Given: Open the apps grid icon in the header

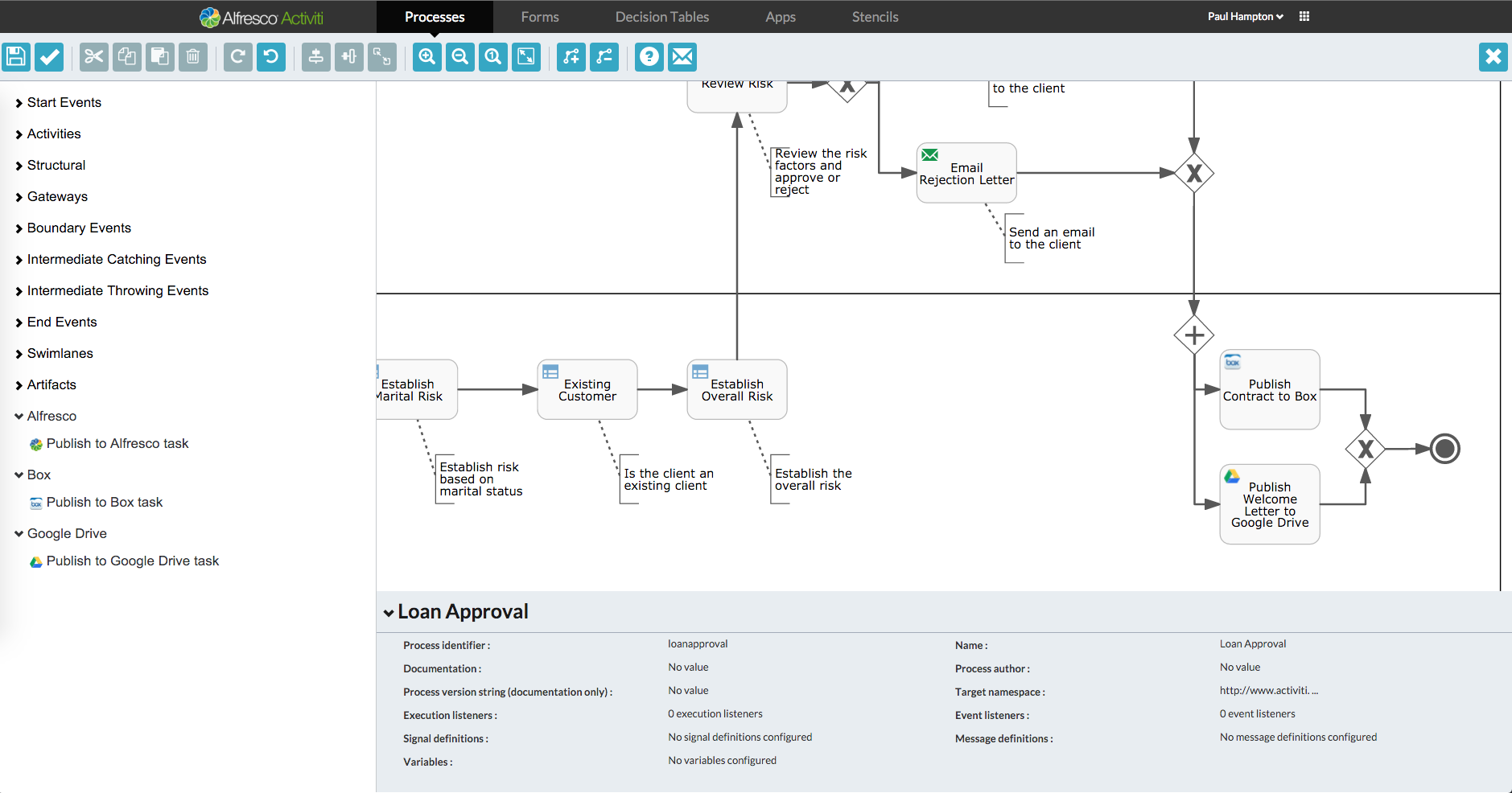Looking at the screenshot, I should click(x=1304, y=16).
